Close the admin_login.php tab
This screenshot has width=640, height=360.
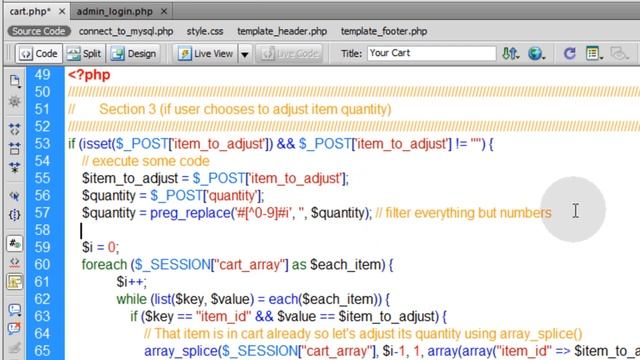[164, 11]
